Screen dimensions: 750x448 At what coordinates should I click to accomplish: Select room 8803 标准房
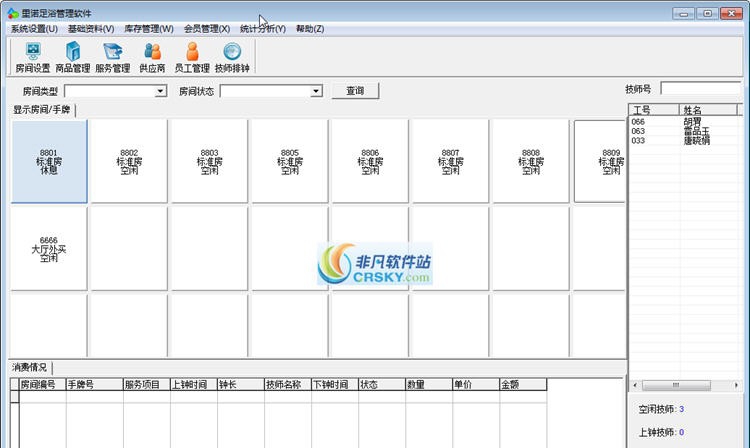point(210,161)
